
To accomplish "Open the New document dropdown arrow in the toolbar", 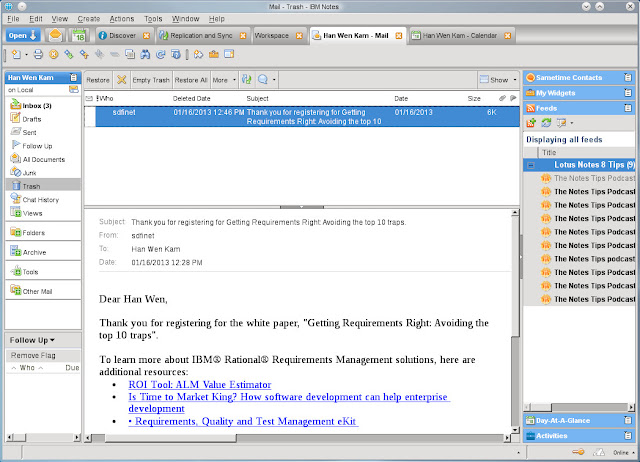I will tap(27, 55).
